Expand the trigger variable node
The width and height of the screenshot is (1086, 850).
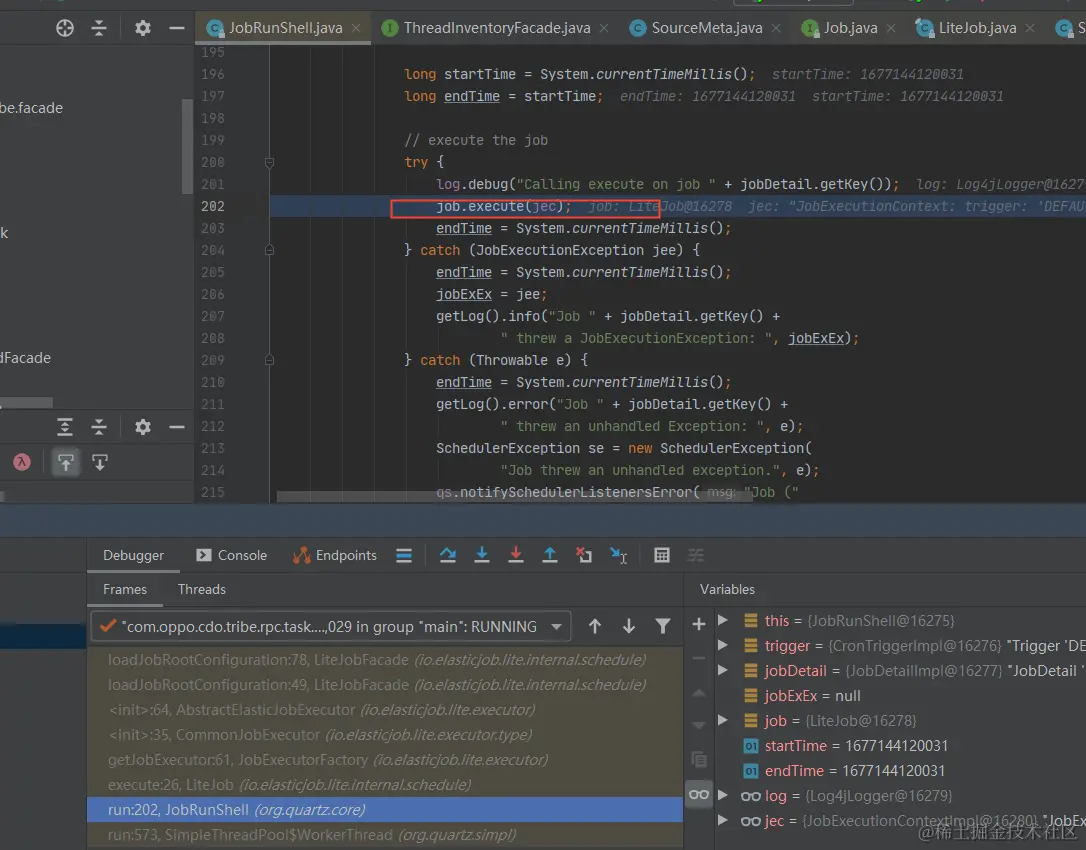(723, 646)
